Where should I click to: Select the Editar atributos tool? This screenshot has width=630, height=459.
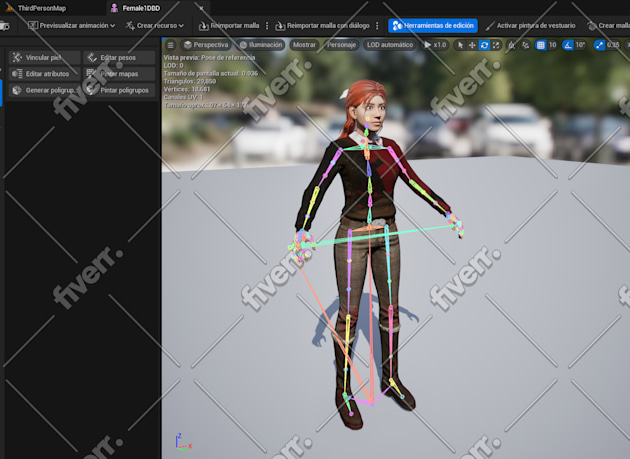44,74
